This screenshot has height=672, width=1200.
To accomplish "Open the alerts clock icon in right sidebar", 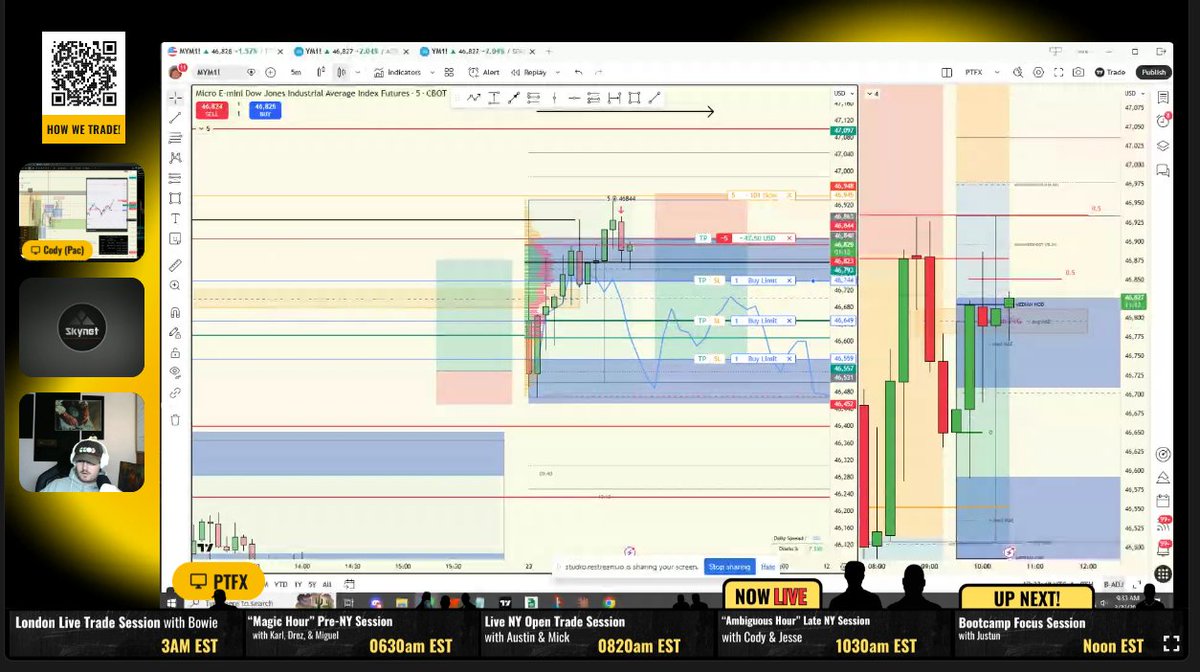I will (x=1162, y=121).
